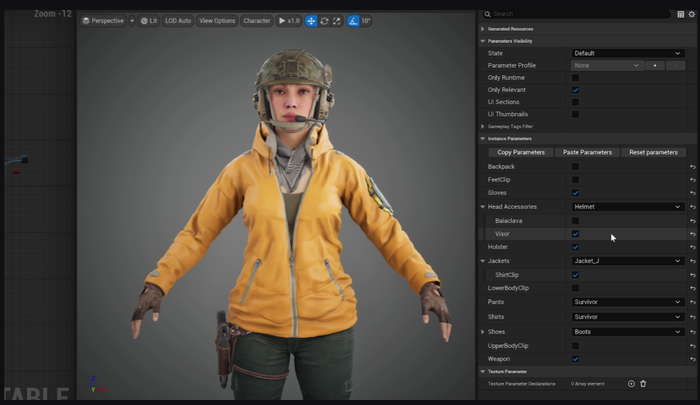
Task: Uncheck the Visor checkbox
Action: 575,233
